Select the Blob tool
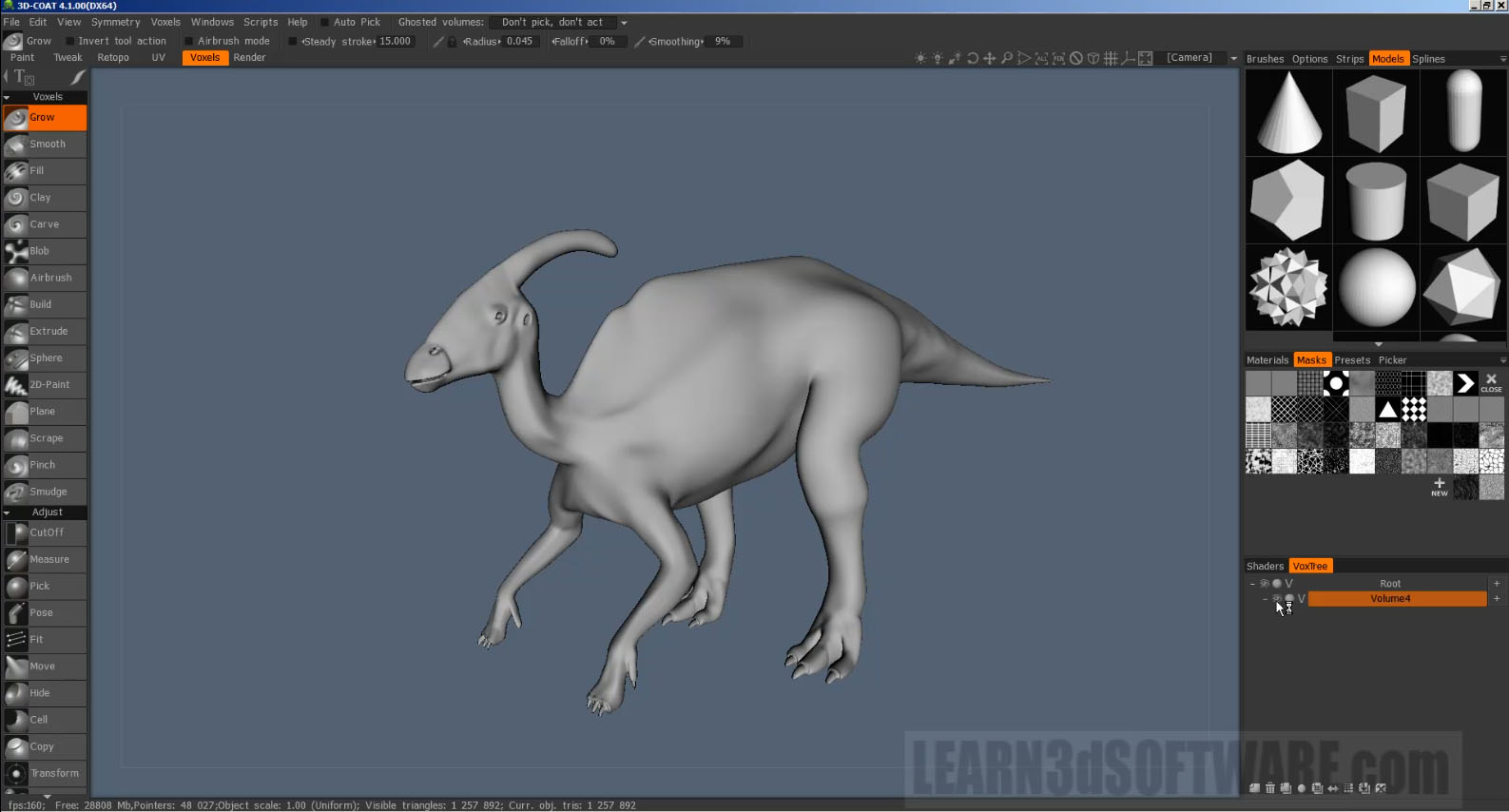1509x812 pixels. point(45,251)
